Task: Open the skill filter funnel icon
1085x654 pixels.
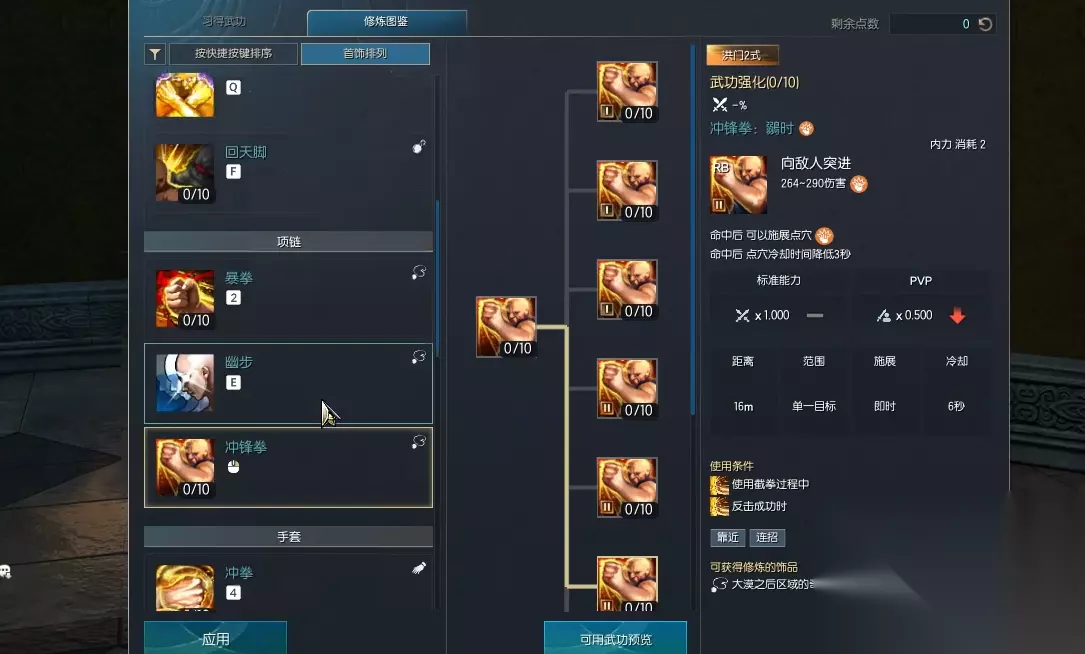Action: point(155,54)
